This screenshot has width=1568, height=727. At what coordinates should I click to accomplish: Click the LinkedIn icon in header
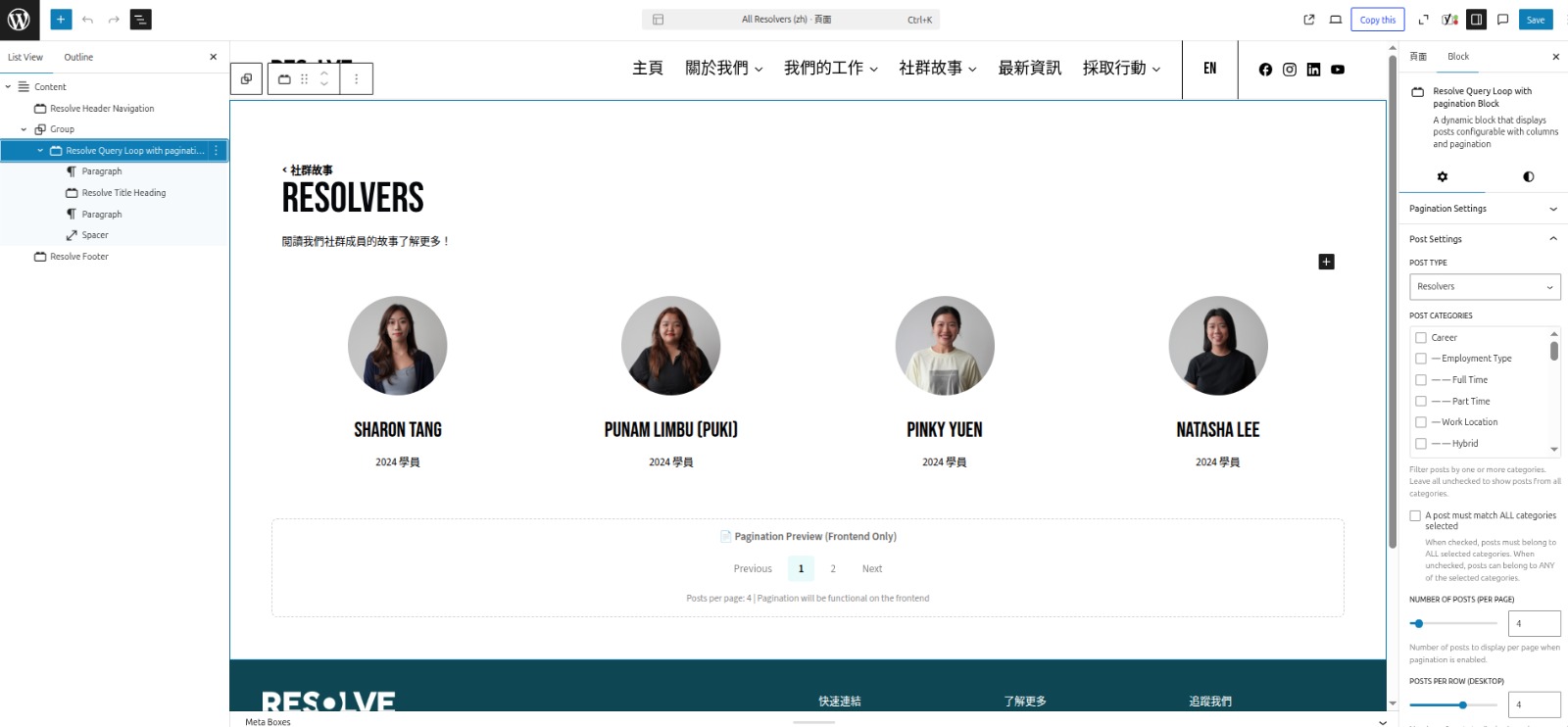tap(1313, 70)
